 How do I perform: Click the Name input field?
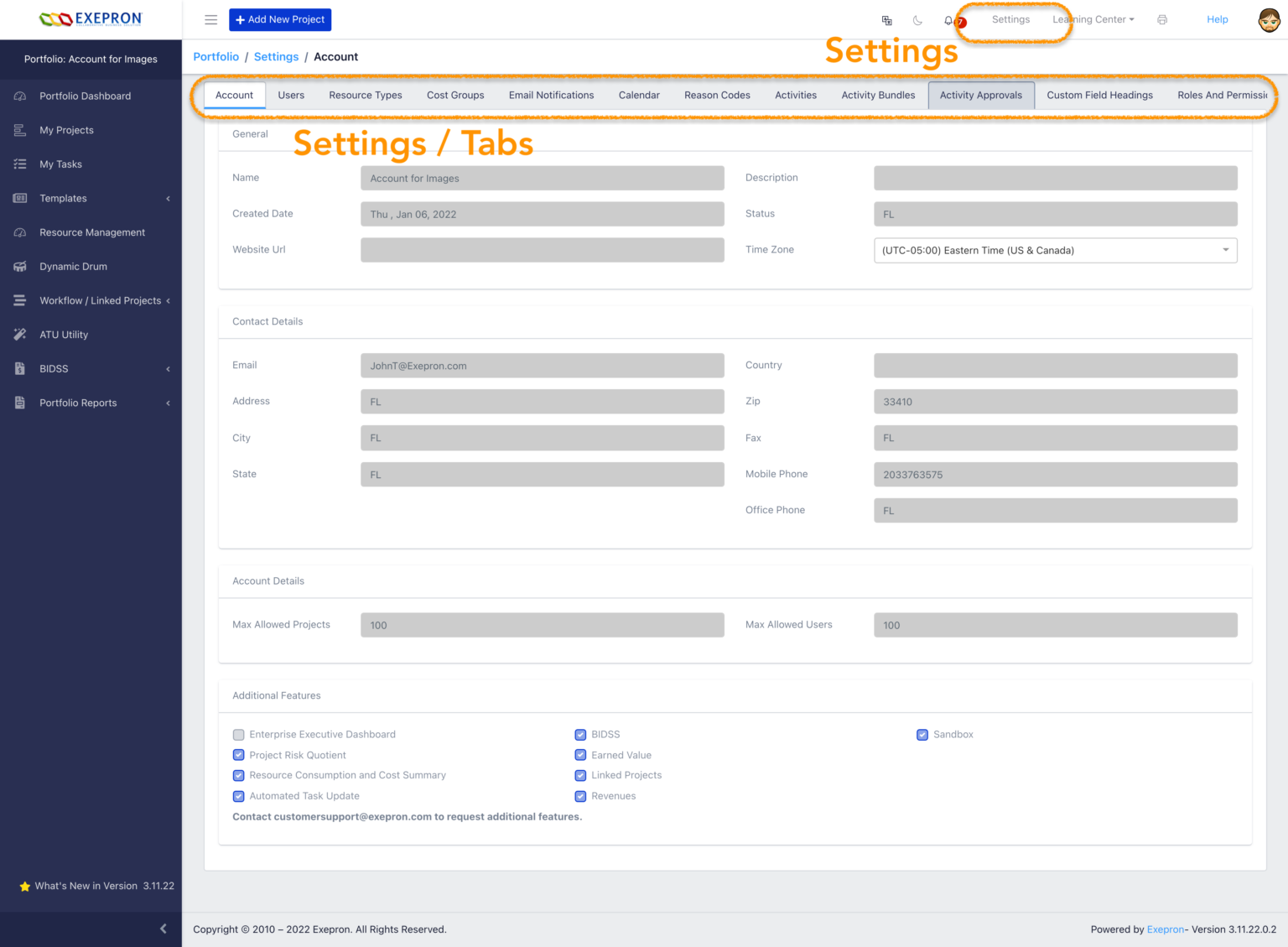[x=543, y=178]
